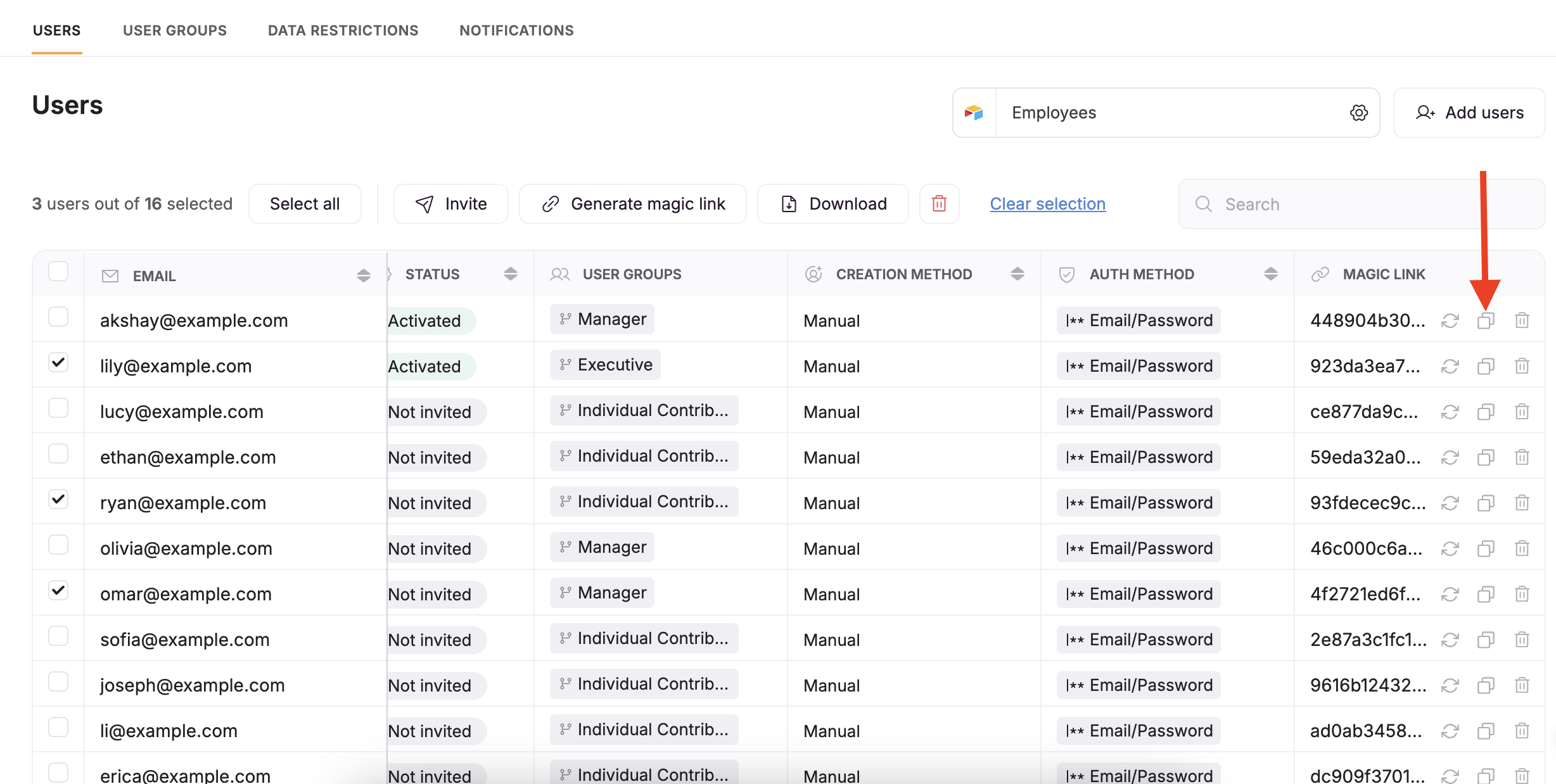Sort by Creation Method column arrows

pos(1017,274)
